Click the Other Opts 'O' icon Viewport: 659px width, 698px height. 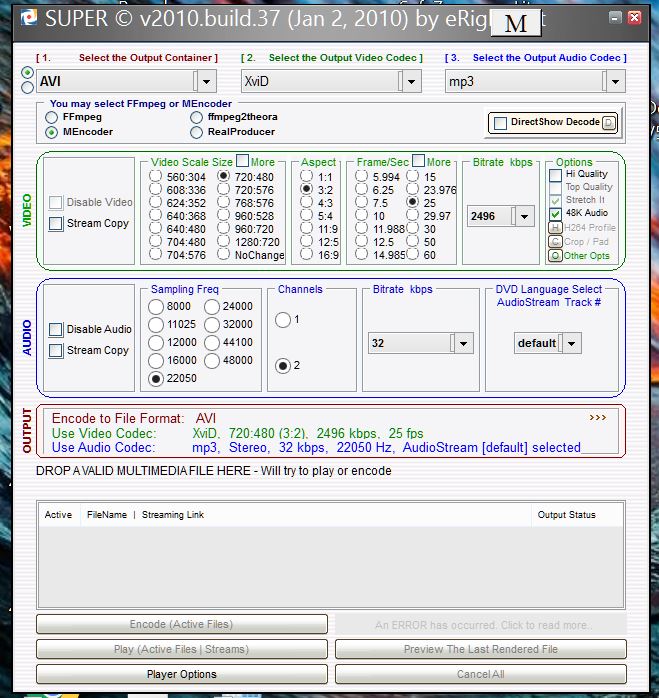tap(555, 256)
